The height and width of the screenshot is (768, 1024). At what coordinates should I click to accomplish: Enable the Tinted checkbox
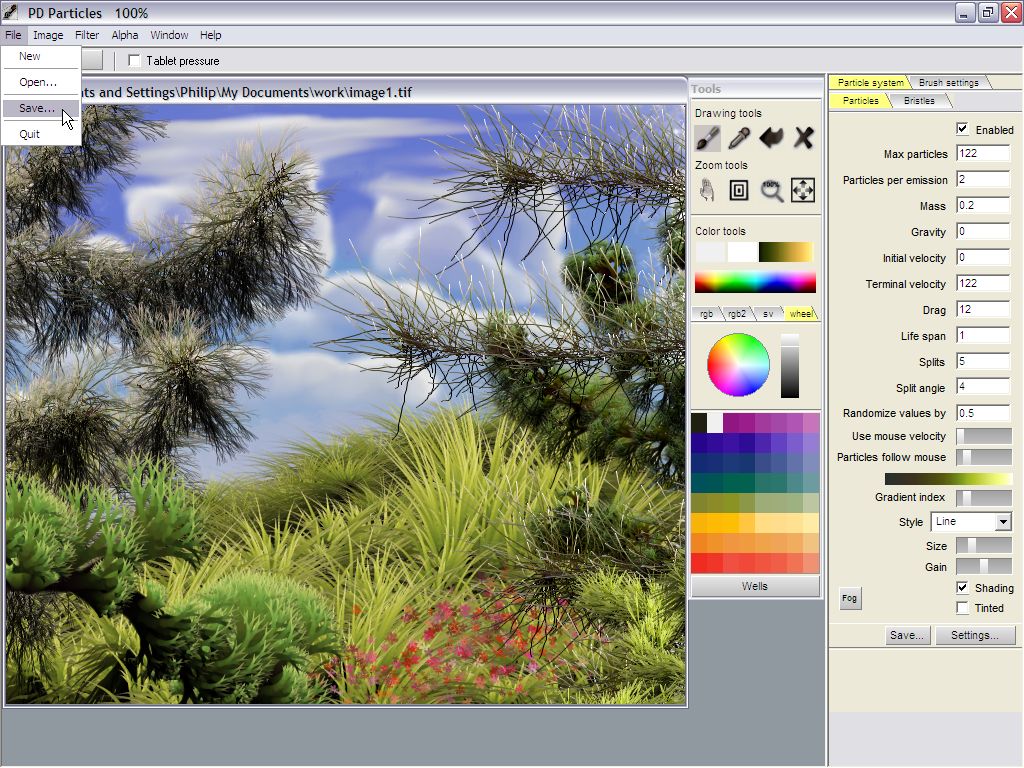pos(962,608)
